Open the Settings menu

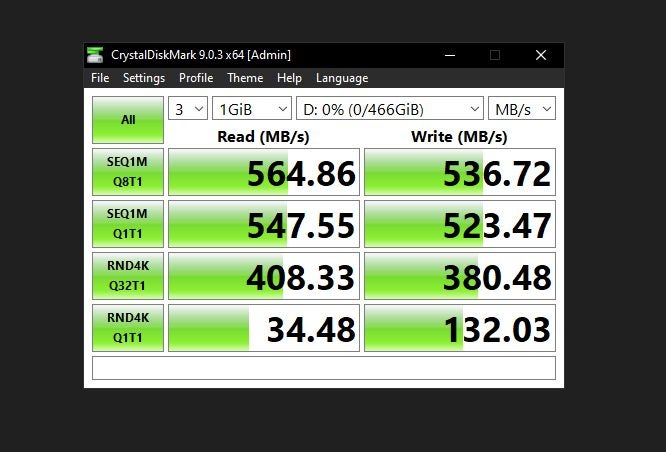click(x=144, y=78)
